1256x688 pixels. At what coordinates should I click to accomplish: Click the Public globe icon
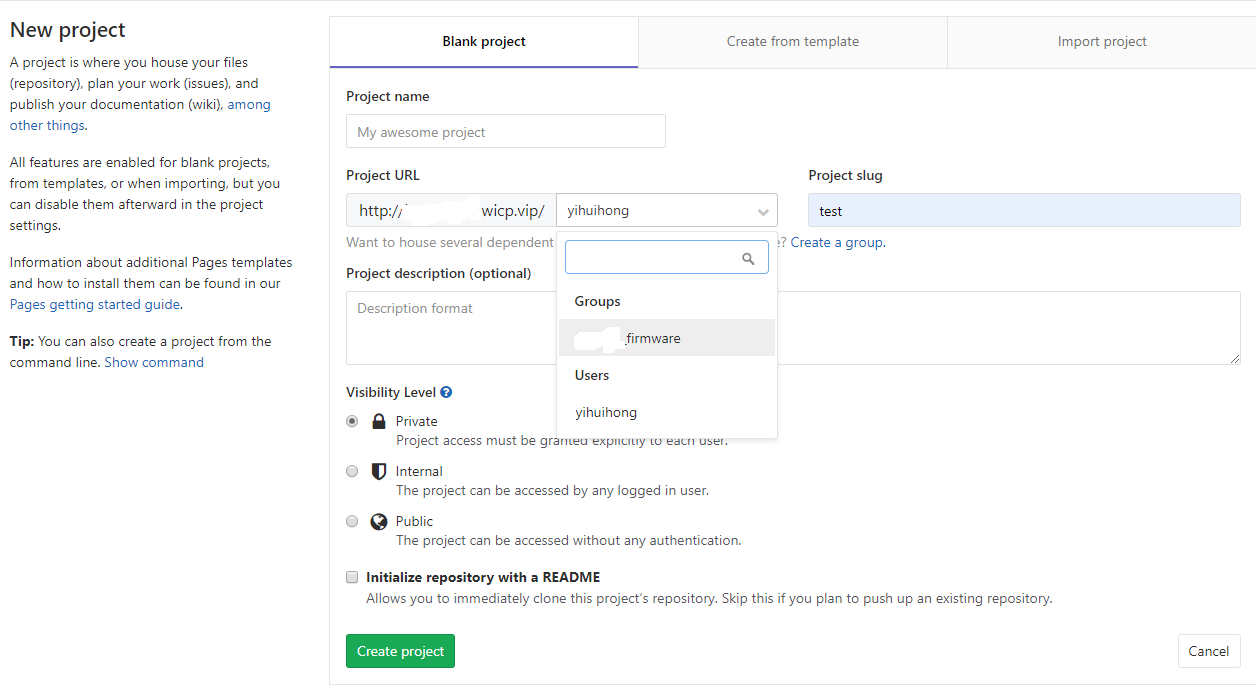378,521
